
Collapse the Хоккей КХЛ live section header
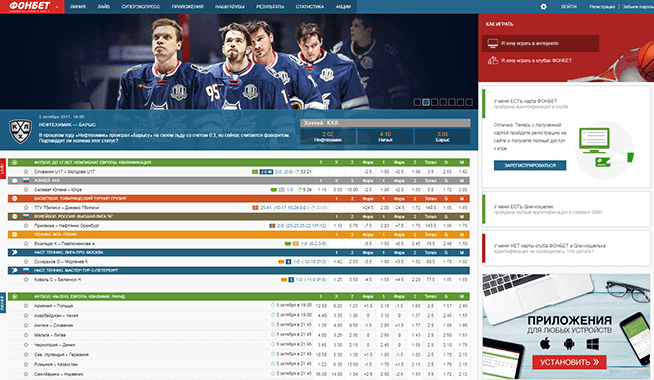[x=239, y=181]
